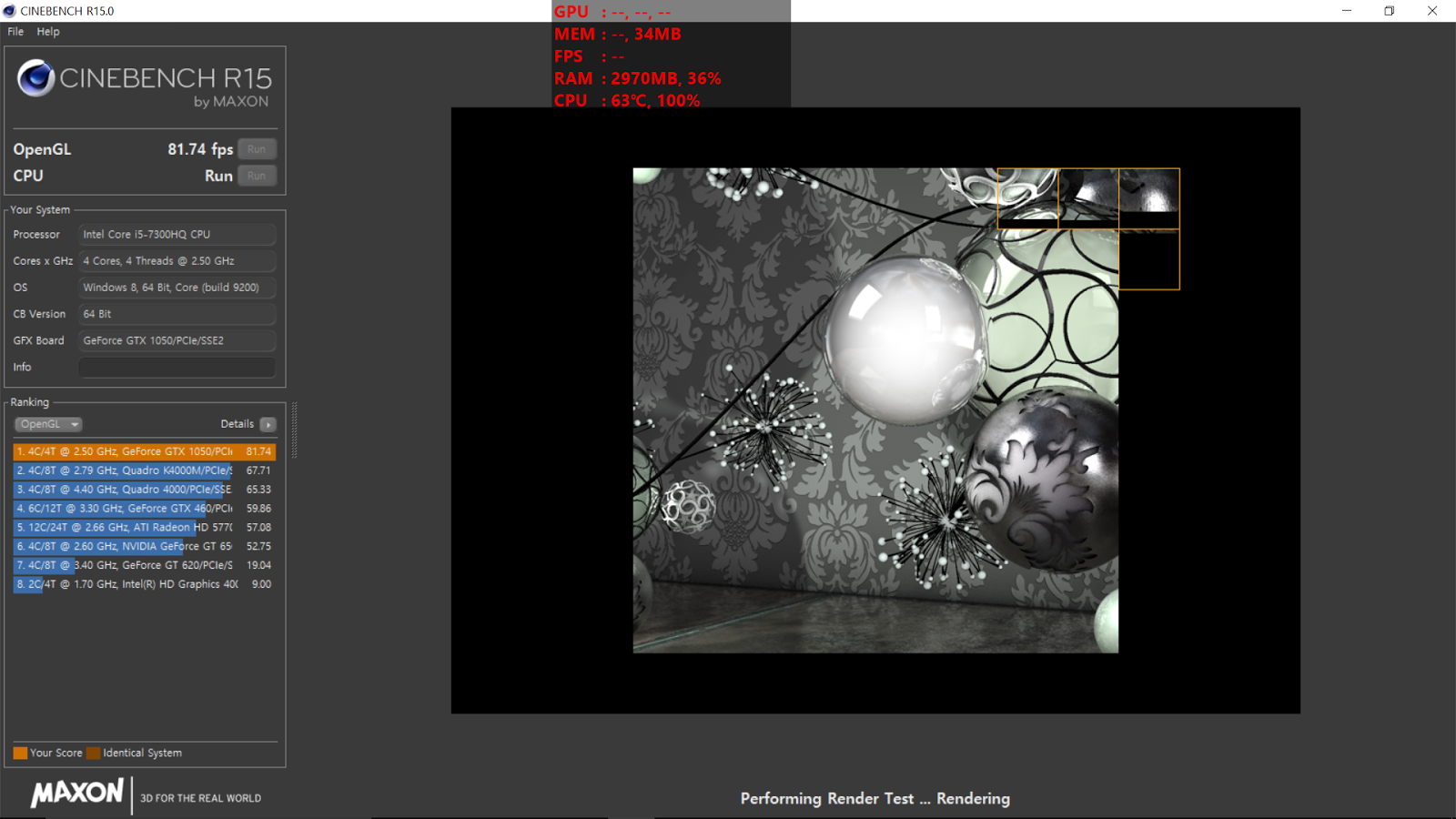Click the Cinebench R15 logo icon

tap(36, 78)
